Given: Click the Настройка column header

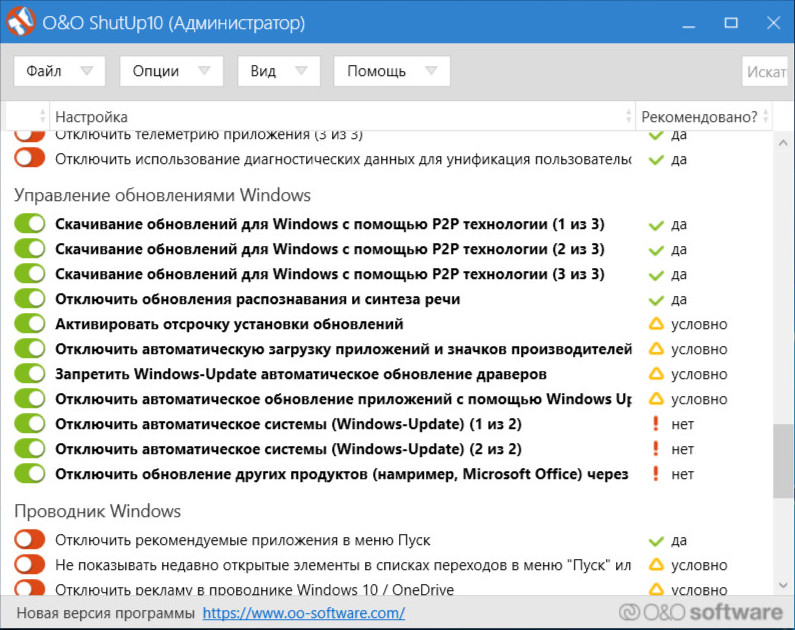Looking at the screenshot, I should (342, 117).
